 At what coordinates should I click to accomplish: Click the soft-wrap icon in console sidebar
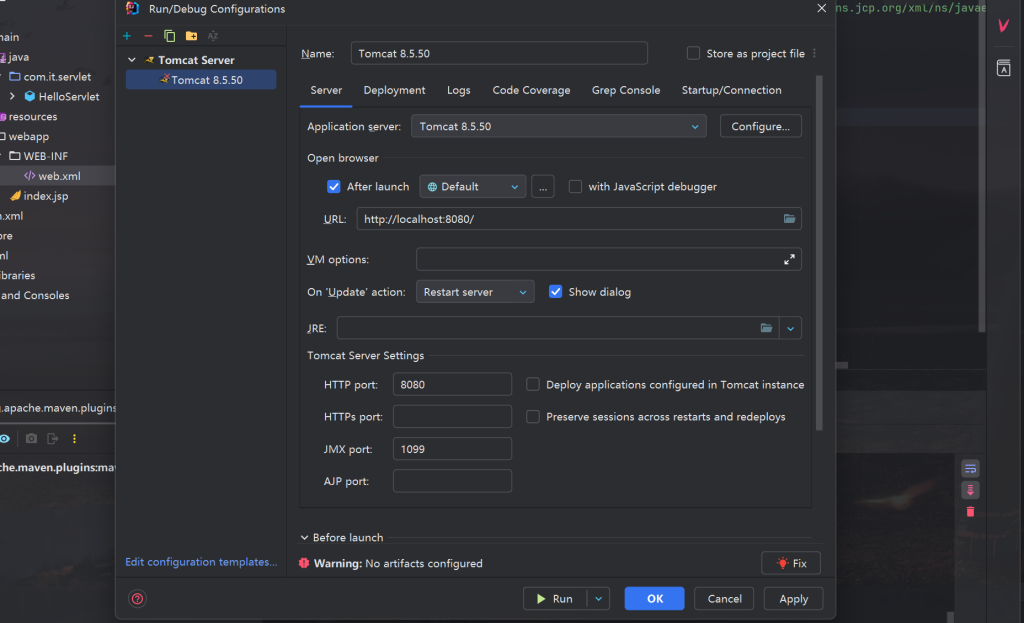click(x=970, y=468)
